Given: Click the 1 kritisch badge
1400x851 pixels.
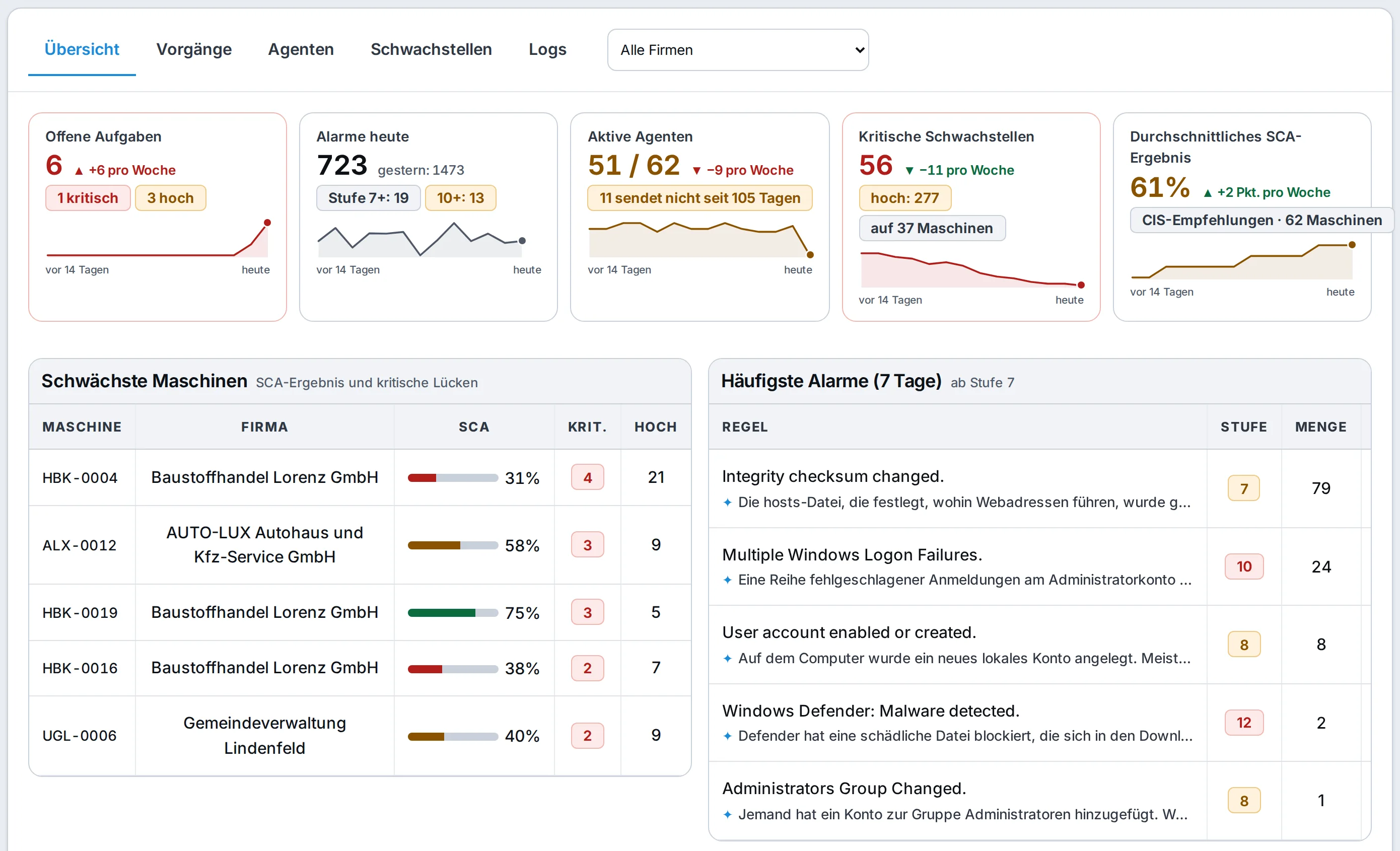Looking at the screenshot, I should point(88,198).
